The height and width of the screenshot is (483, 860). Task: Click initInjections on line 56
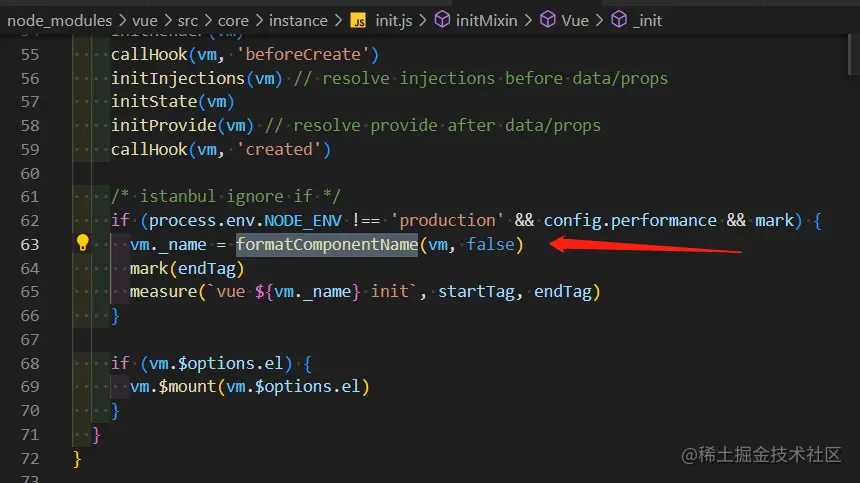pyautogui.click(x=177, y=78)
